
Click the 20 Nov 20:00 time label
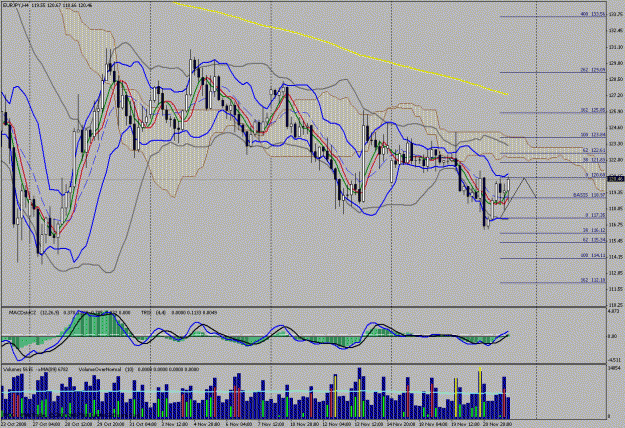point(498,424)
